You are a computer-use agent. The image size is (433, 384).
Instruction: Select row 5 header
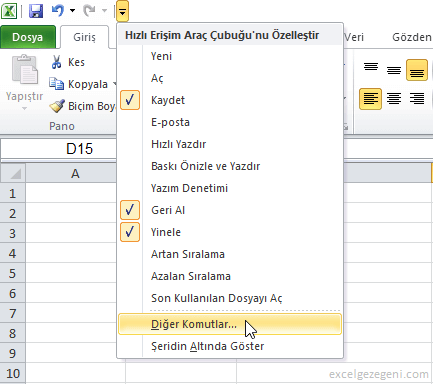point(13,273)
